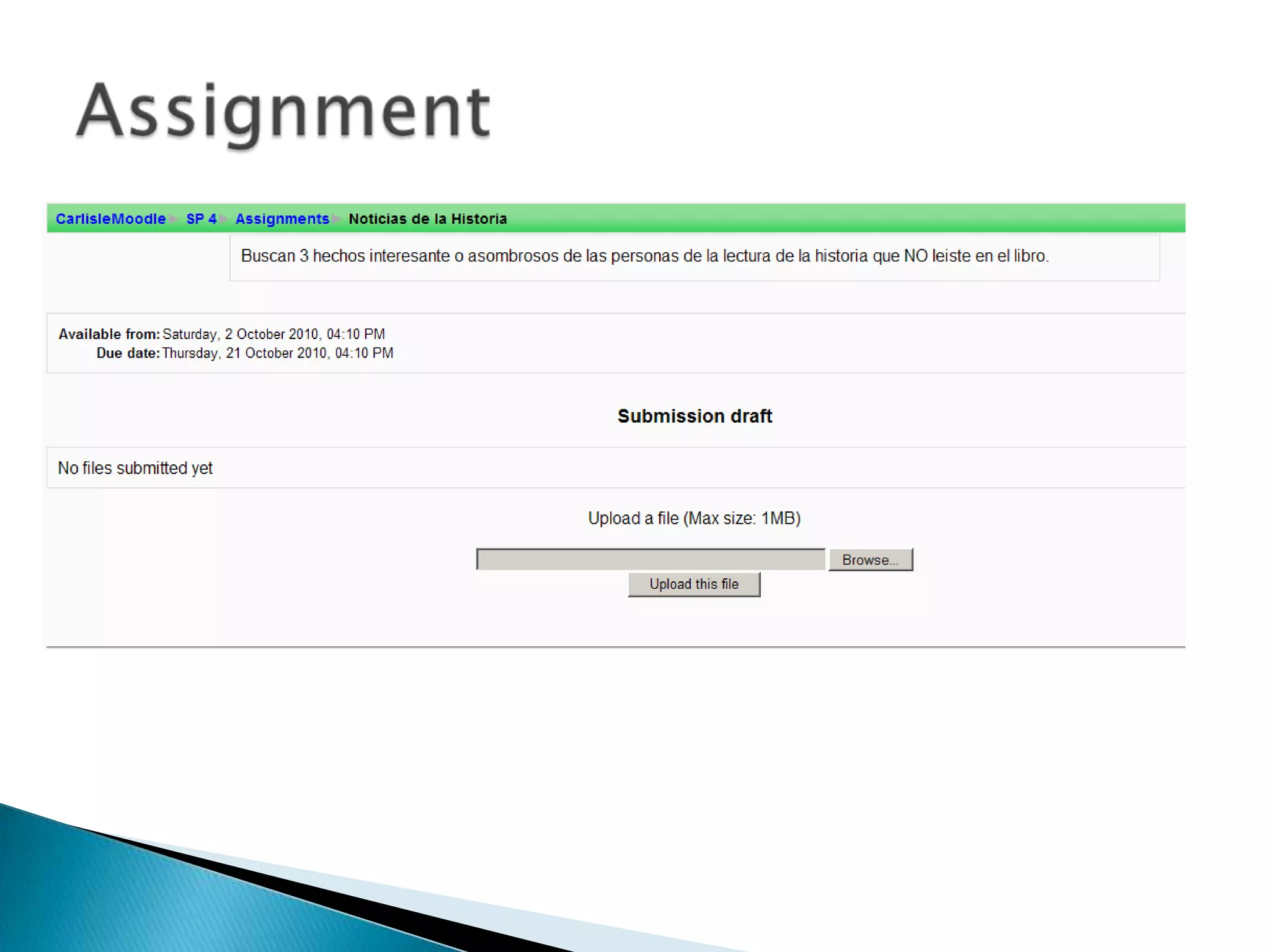Click breadcrumb arrow after Assignments
The width and height of the screenshot is (1270, 952).
click(x=337, y=219)
